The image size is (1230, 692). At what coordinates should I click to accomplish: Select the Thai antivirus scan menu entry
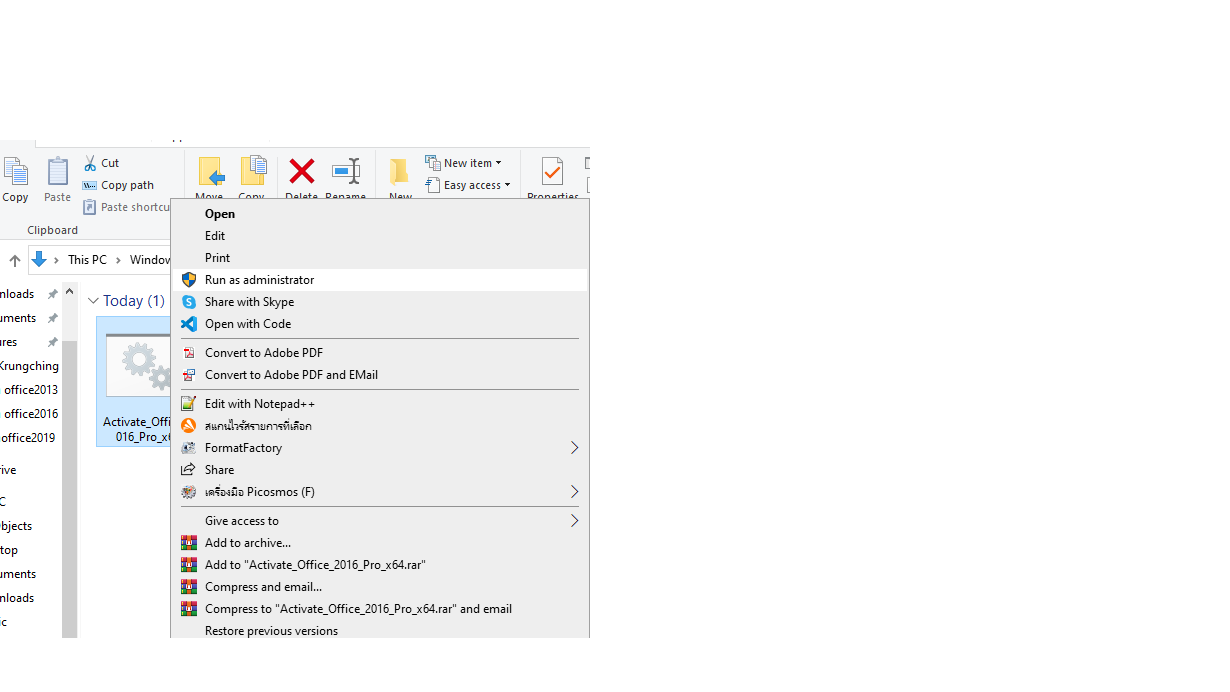pyautogui.click(x=380, y=426)
